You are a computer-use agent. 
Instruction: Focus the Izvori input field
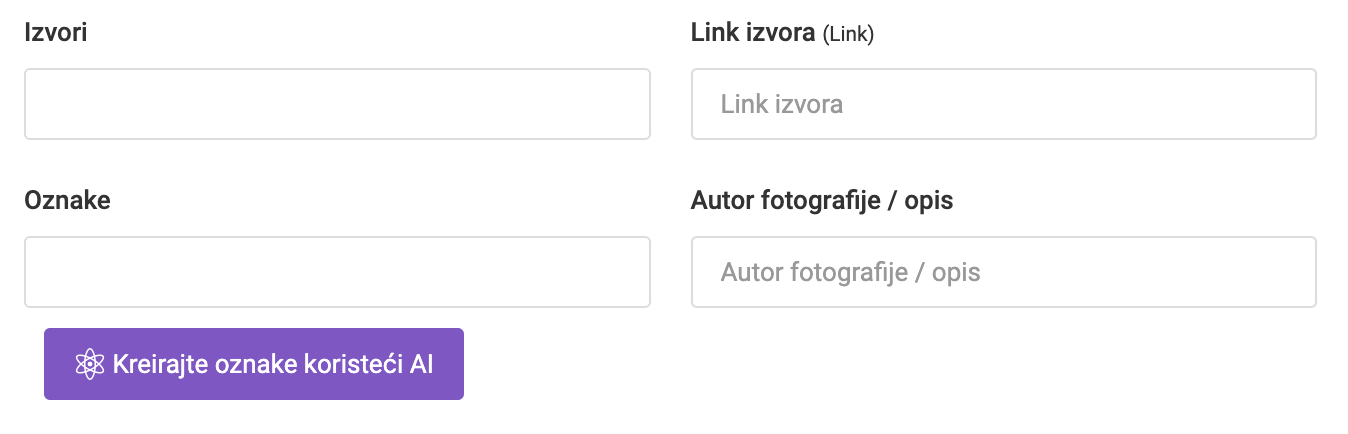coord(337,104)
